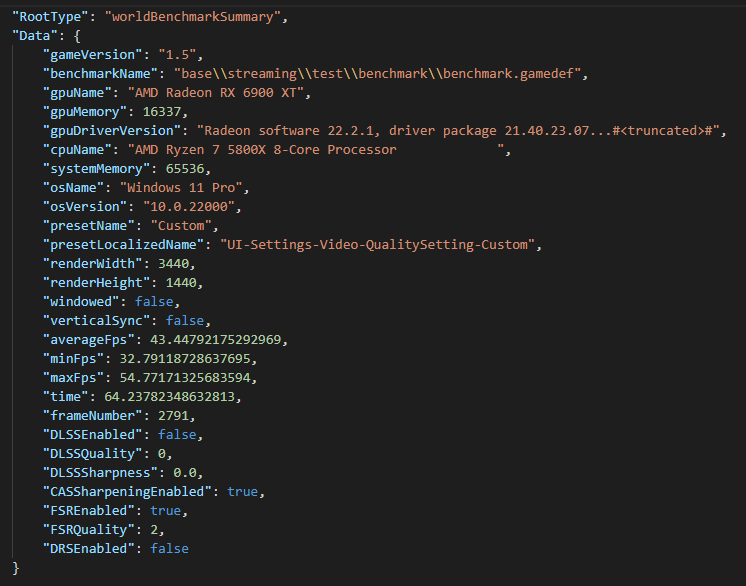Screen dimensions: 746x586
Task: Select the AMD Ryzen 7 5800X value
Action: click(315, 150)
